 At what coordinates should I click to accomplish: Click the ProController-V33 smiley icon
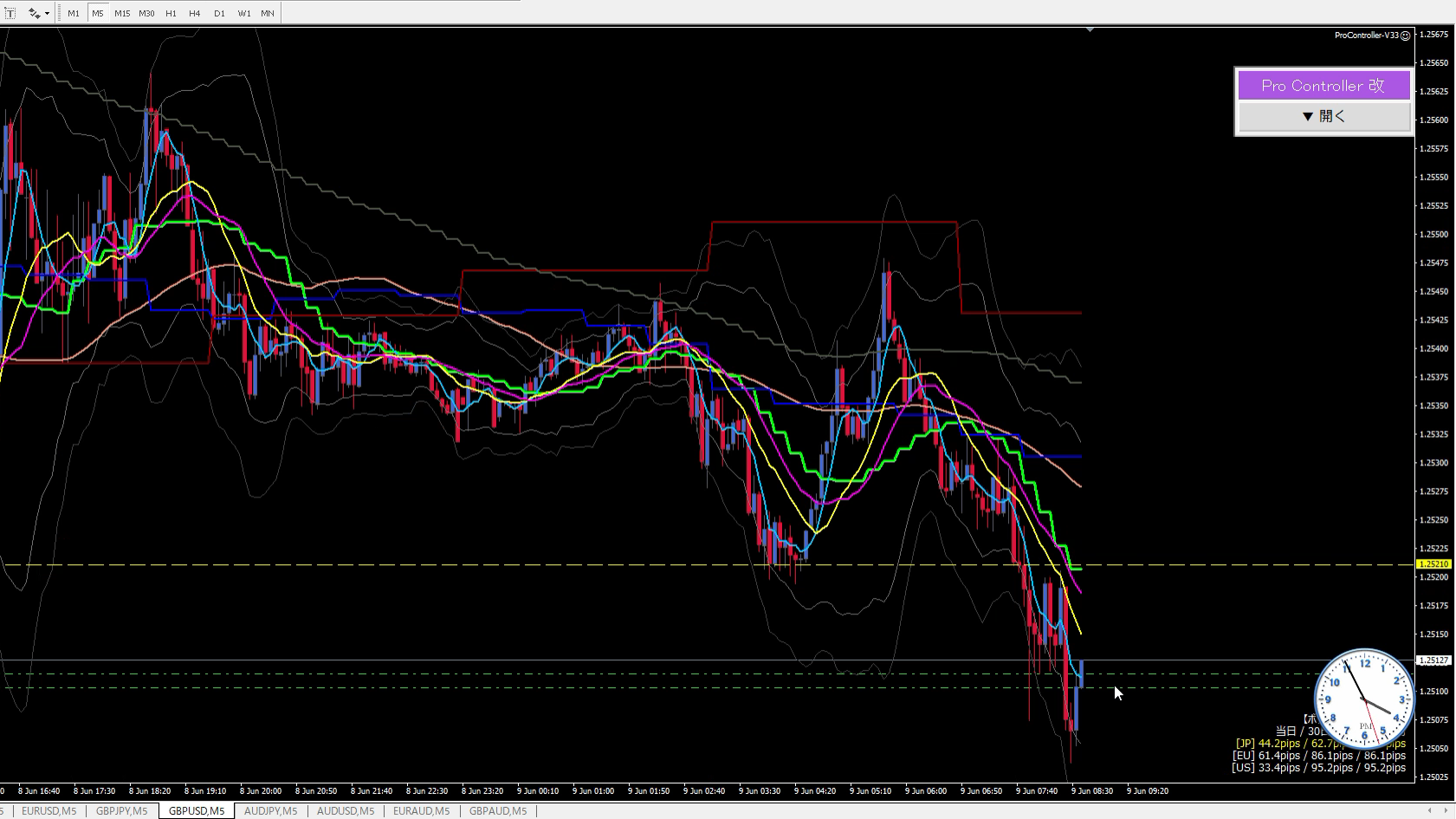pyautogui.click(x=1406, y=36)
